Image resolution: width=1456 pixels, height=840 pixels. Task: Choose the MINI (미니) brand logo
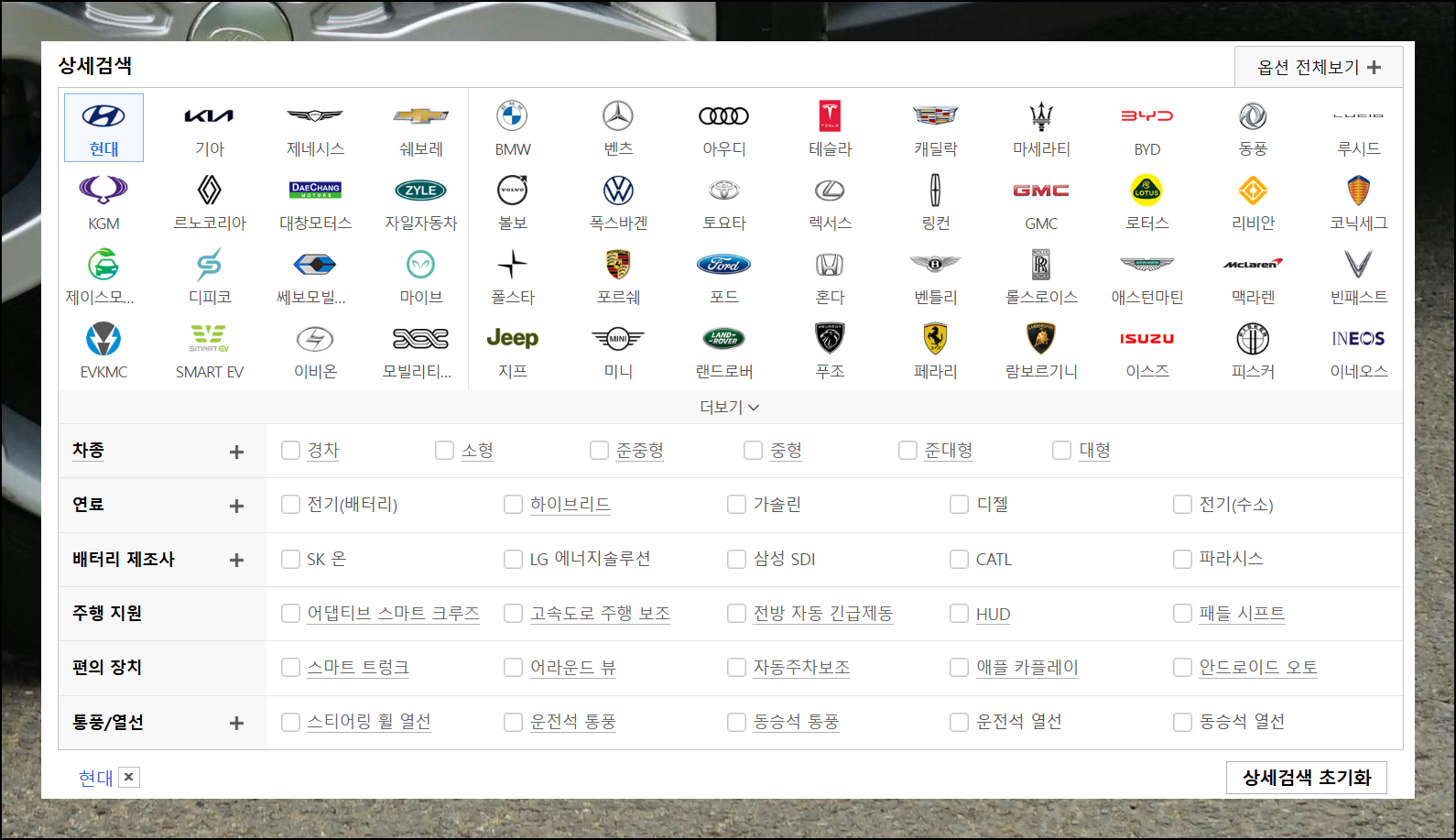618,339
